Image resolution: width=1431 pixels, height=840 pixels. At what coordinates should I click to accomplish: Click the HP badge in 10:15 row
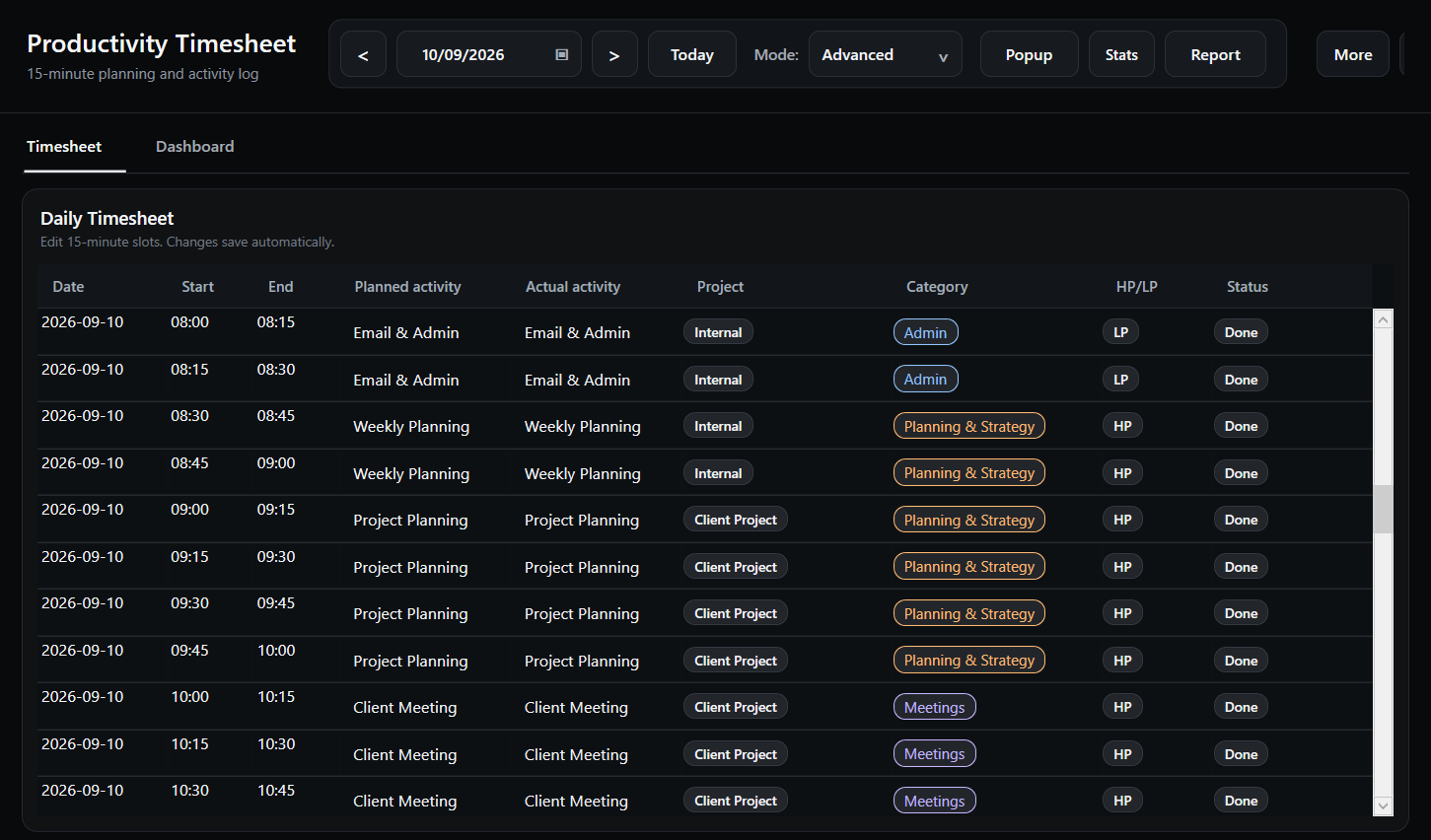pyautogui.click(x=1122, y=754)
